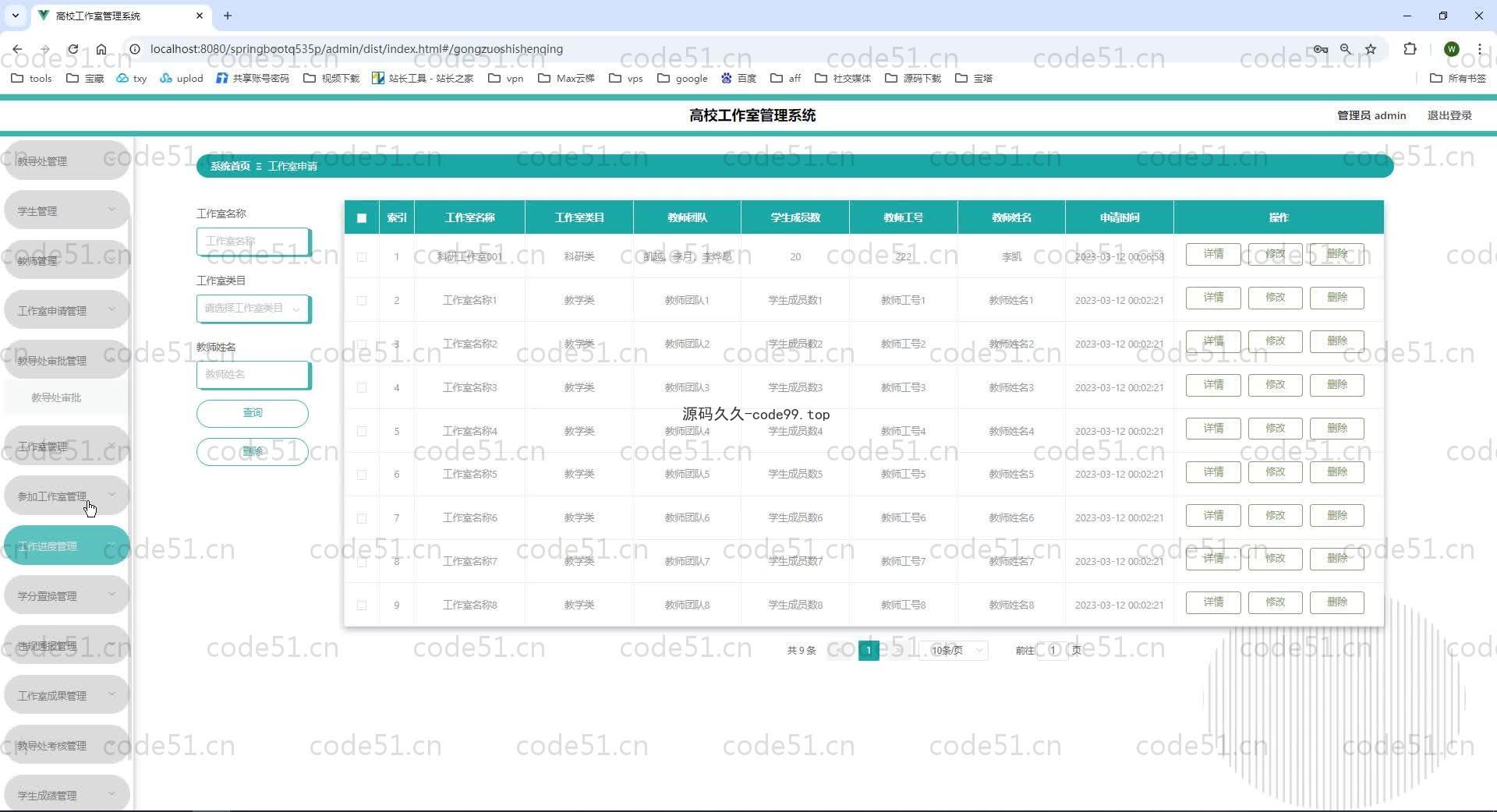Open the 百度 bookmark
Screen dimensions: 1497x812
[x=738, y=78]
